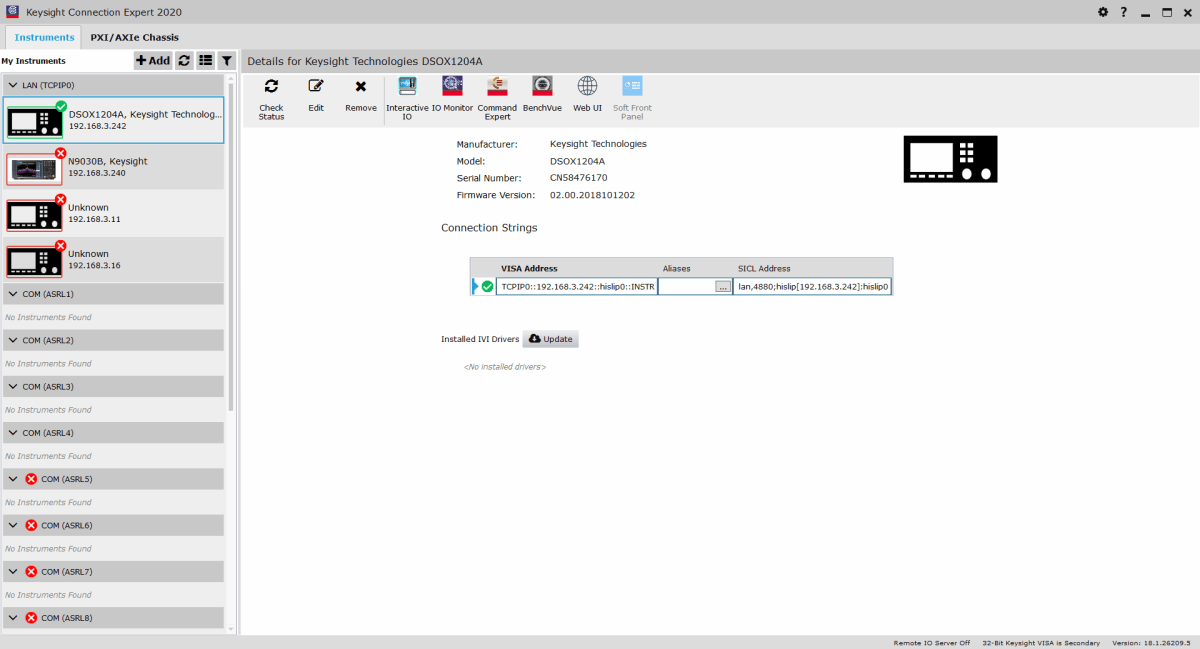
Task: Select the DSOX1204A instrument at 192.168.3.242
Action: pos(113,120)
